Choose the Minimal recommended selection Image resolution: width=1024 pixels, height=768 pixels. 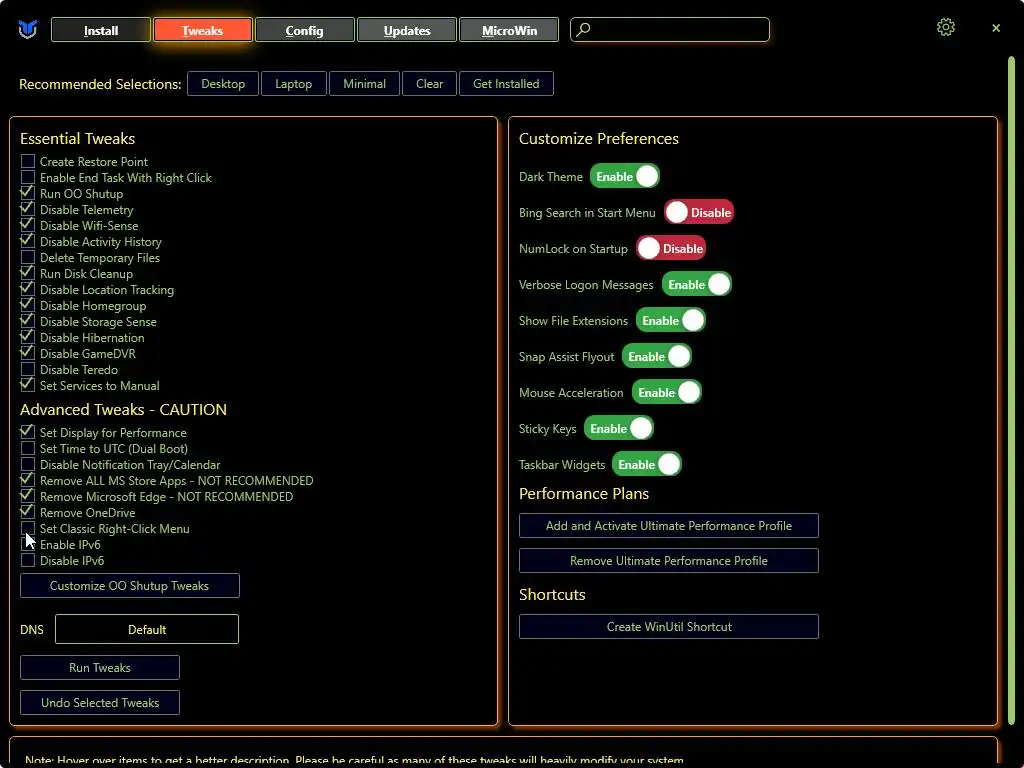point(364,84)
